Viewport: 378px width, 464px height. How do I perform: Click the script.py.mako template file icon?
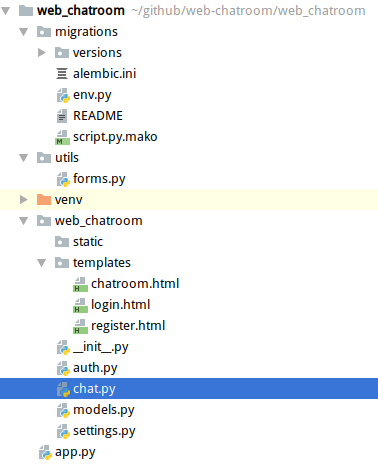62,137
